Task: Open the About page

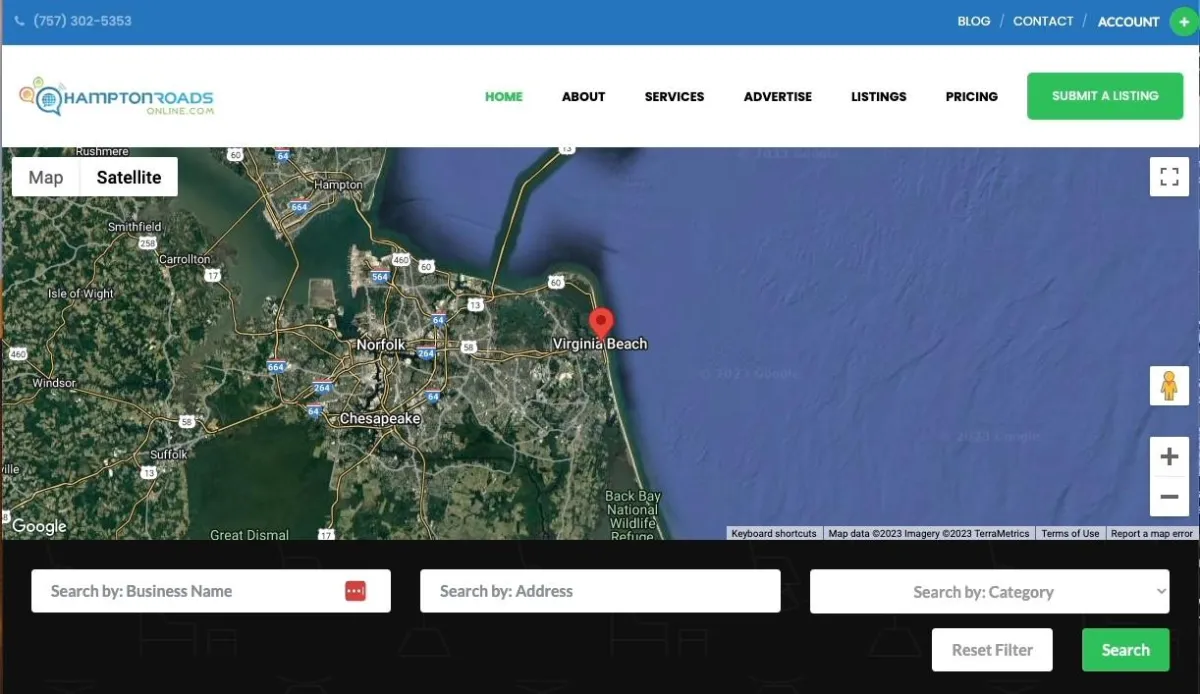Action: tap(583, 97)
